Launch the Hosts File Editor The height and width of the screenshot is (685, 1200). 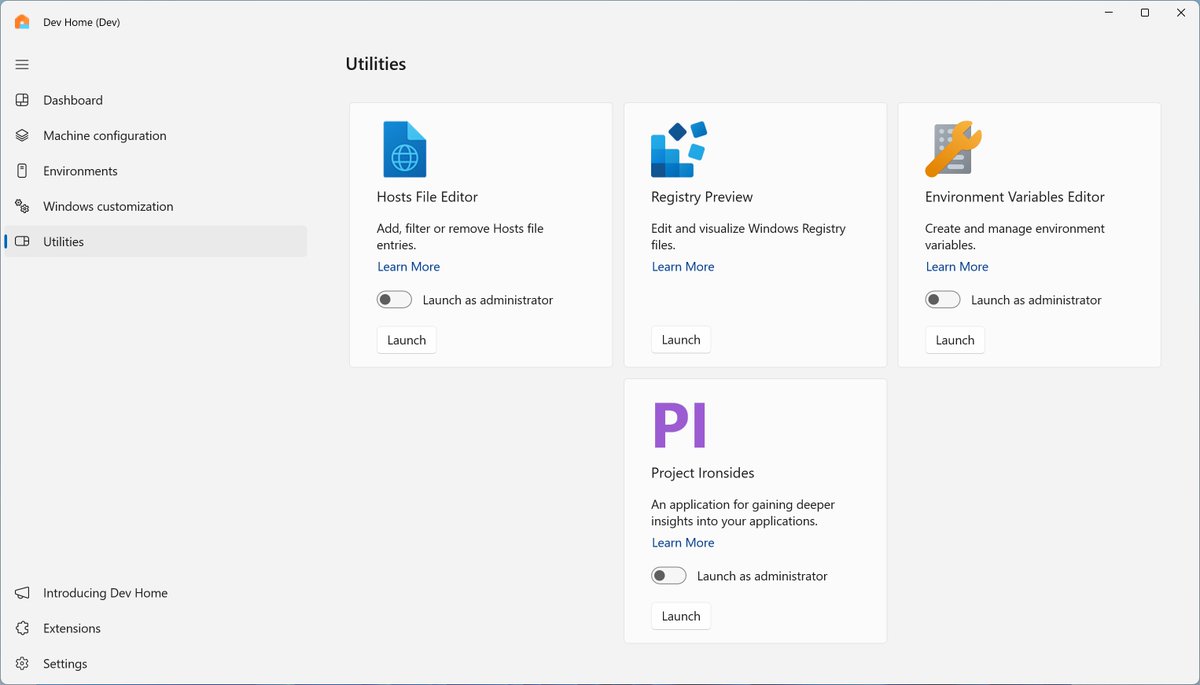pos(407,340)
